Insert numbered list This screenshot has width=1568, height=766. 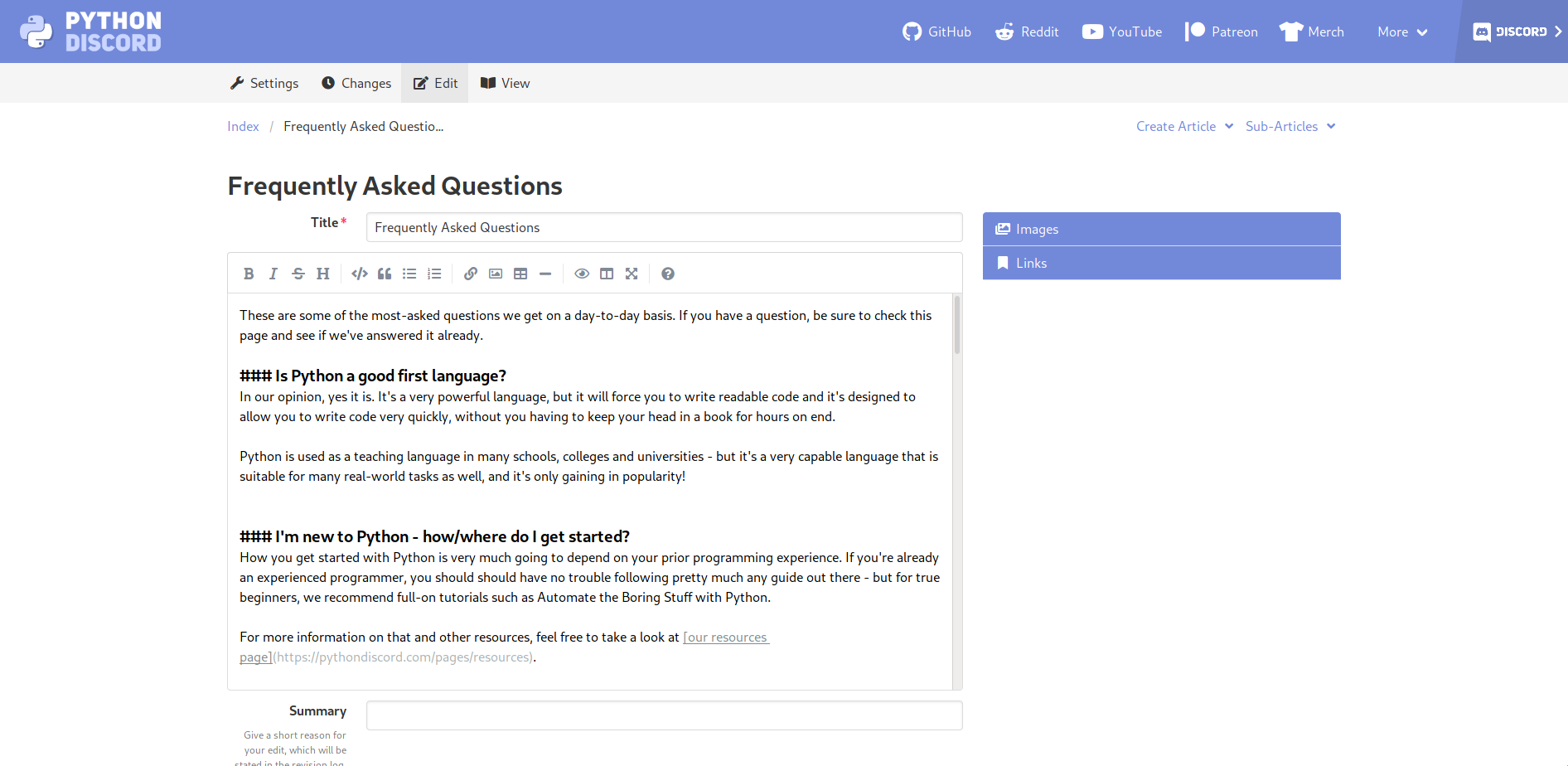434,274
